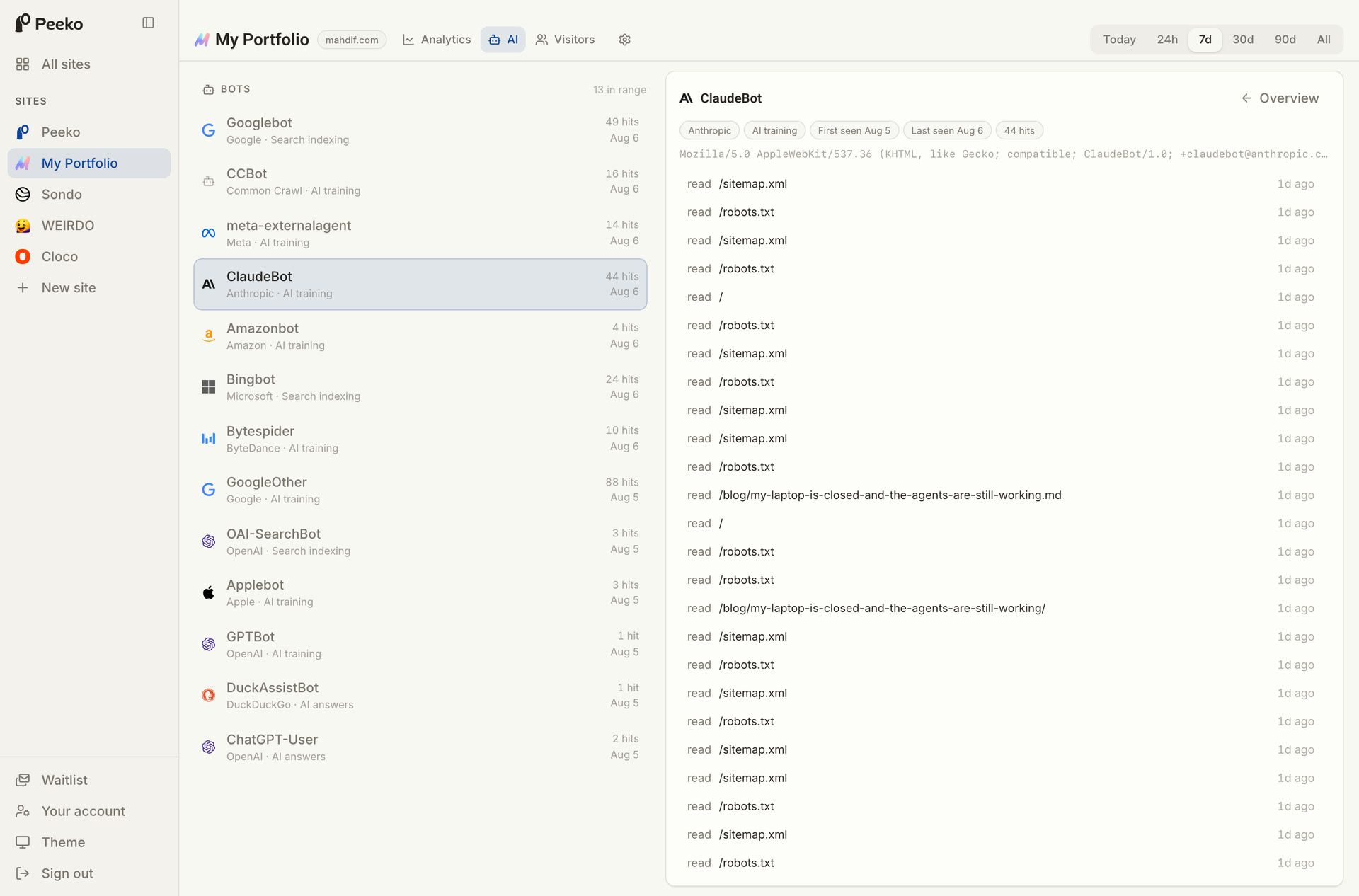
Task: Click the Peeko logo at top left
Action: coord(49,23)
